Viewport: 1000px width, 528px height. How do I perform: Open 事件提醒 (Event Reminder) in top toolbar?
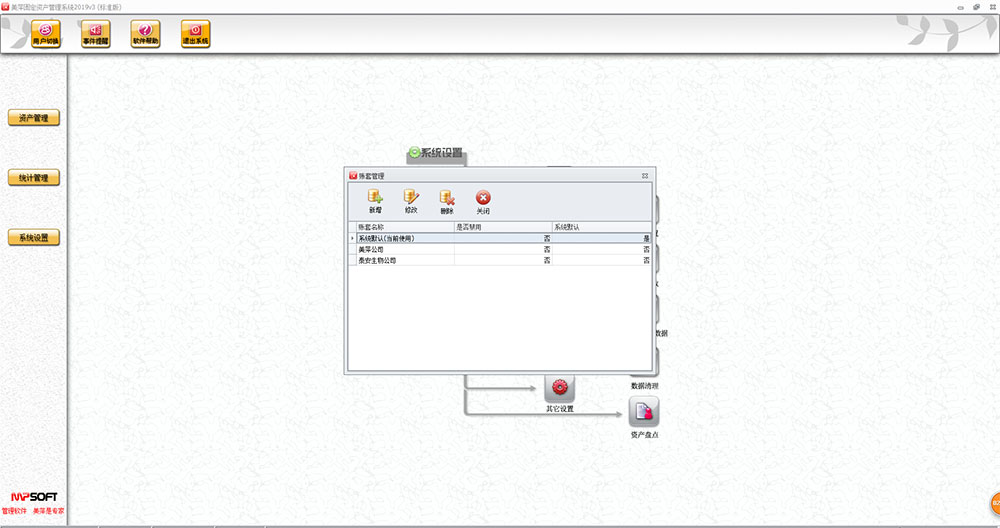coord(96,35)
